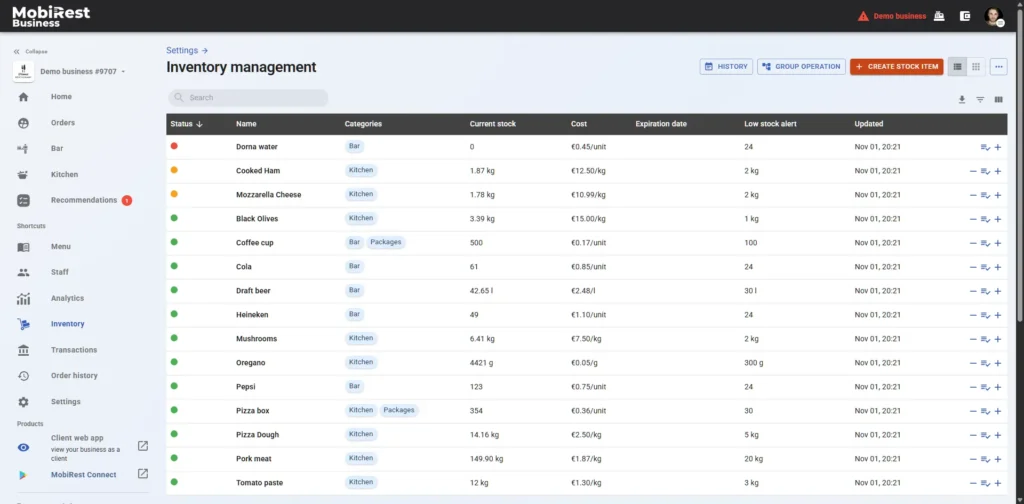
Task: Open the cash register icon in top bar
Action: click(x=938, y=16)
